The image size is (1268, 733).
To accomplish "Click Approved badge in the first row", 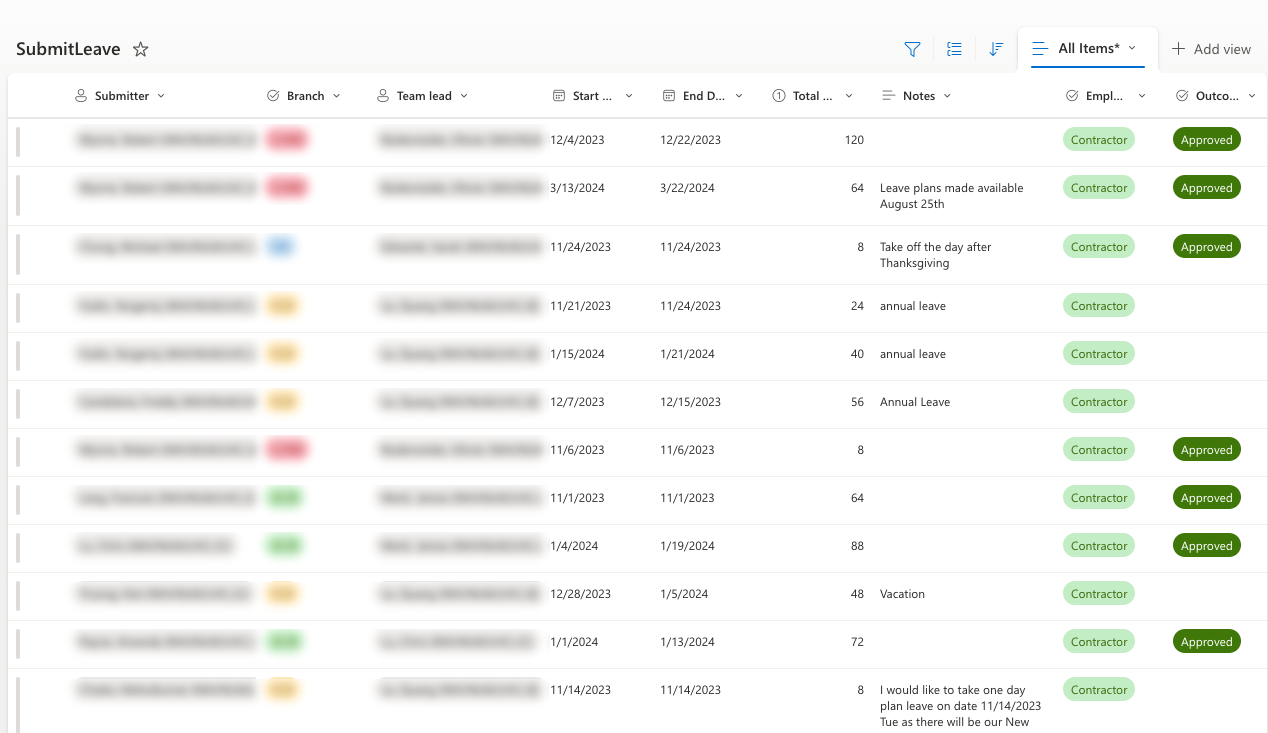I will (1206, 140).
